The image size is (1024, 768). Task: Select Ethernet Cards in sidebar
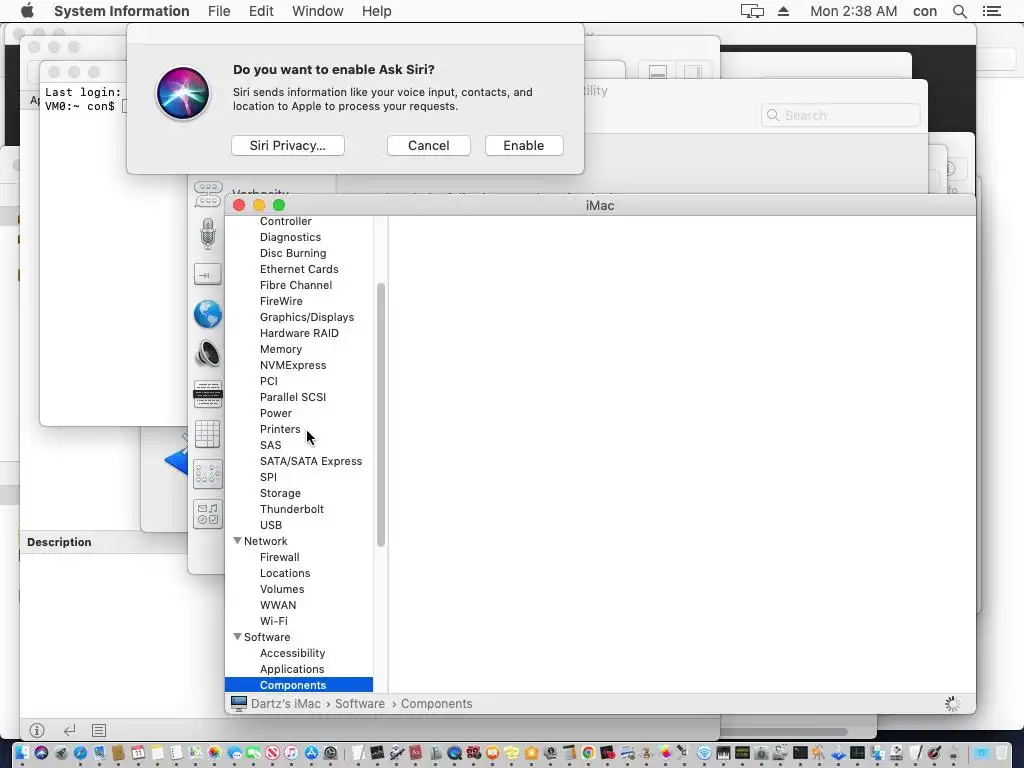click(299, 269)
